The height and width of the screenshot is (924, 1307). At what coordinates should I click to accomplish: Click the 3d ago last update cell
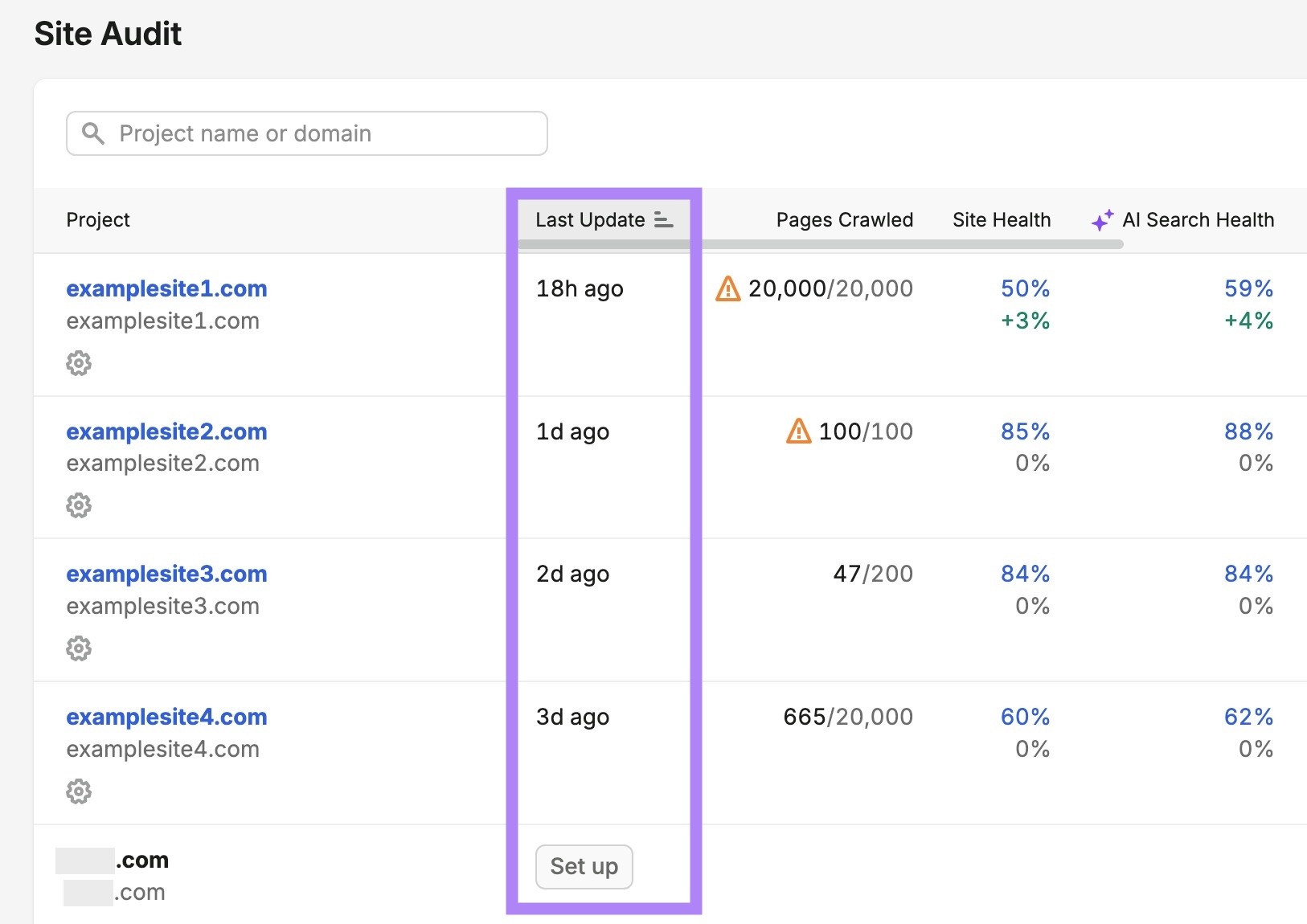click(572, 718)
